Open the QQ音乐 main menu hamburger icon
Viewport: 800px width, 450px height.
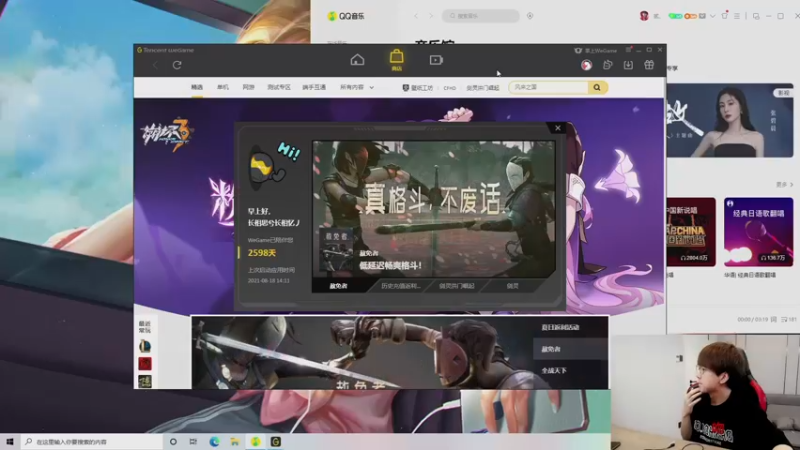(737, 16)
